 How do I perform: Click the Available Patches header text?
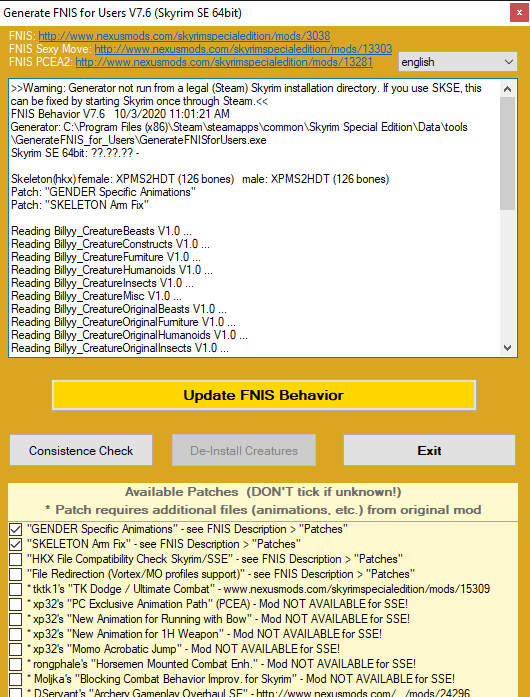[x=263, y=492]
